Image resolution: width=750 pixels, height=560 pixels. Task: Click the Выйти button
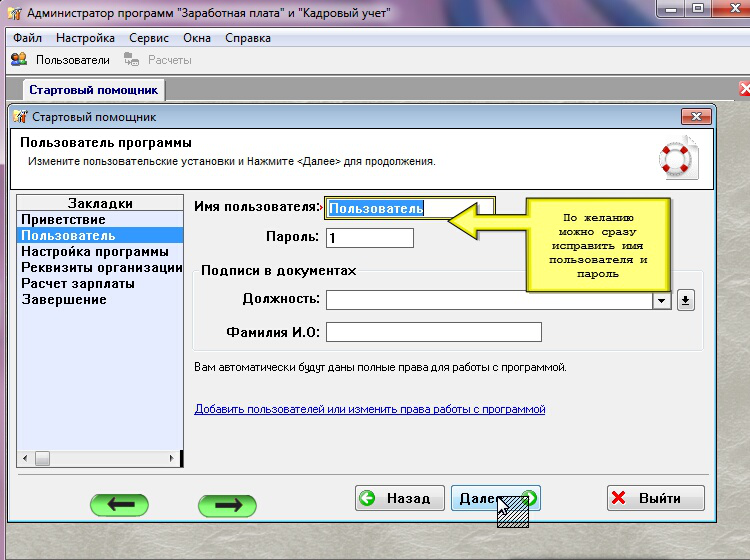pos(656,498)
